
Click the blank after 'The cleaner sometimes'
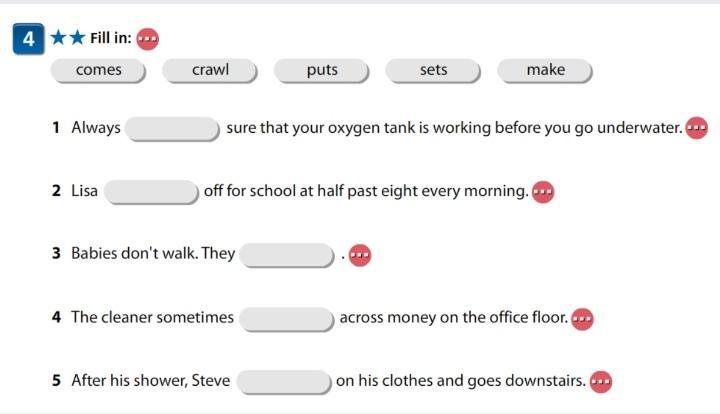(287, 318)
